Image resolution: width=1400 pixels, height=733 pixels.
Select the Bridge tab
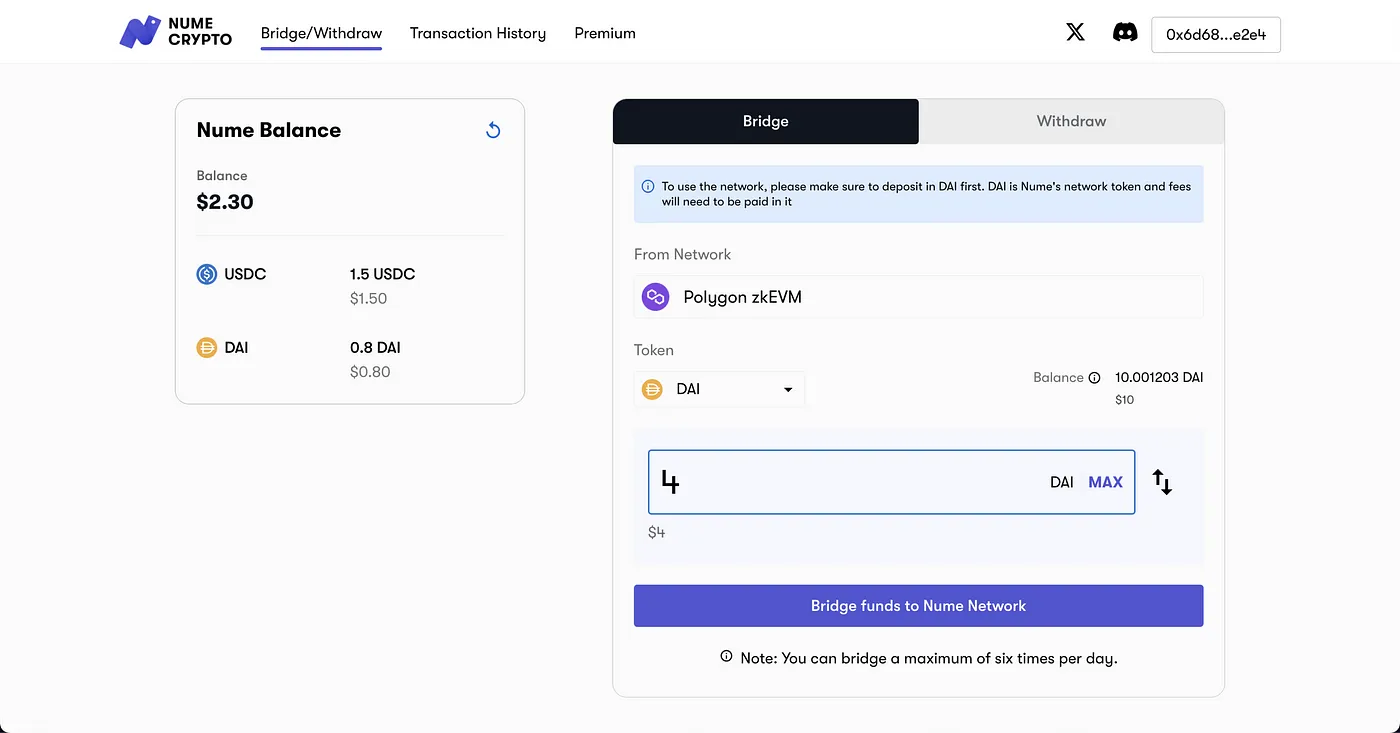766,121
